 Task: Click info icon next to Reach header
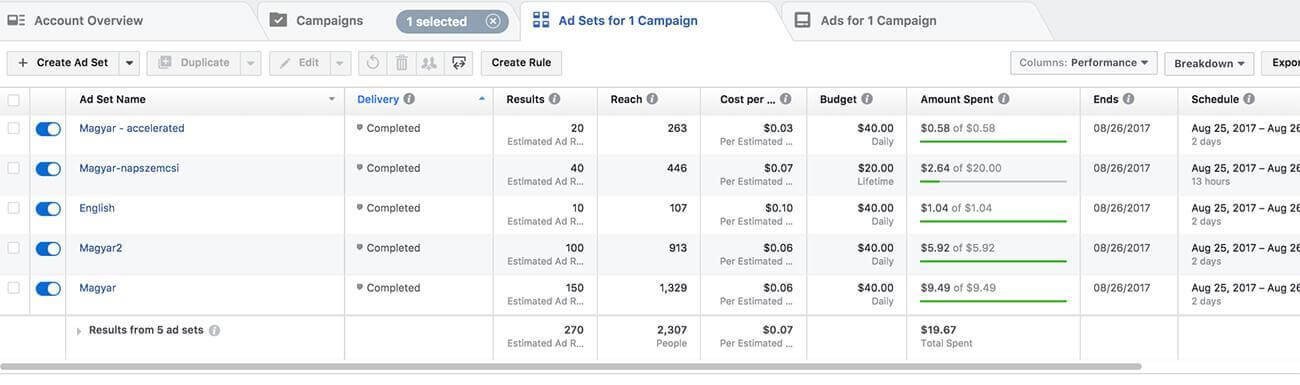pos(652,99)
